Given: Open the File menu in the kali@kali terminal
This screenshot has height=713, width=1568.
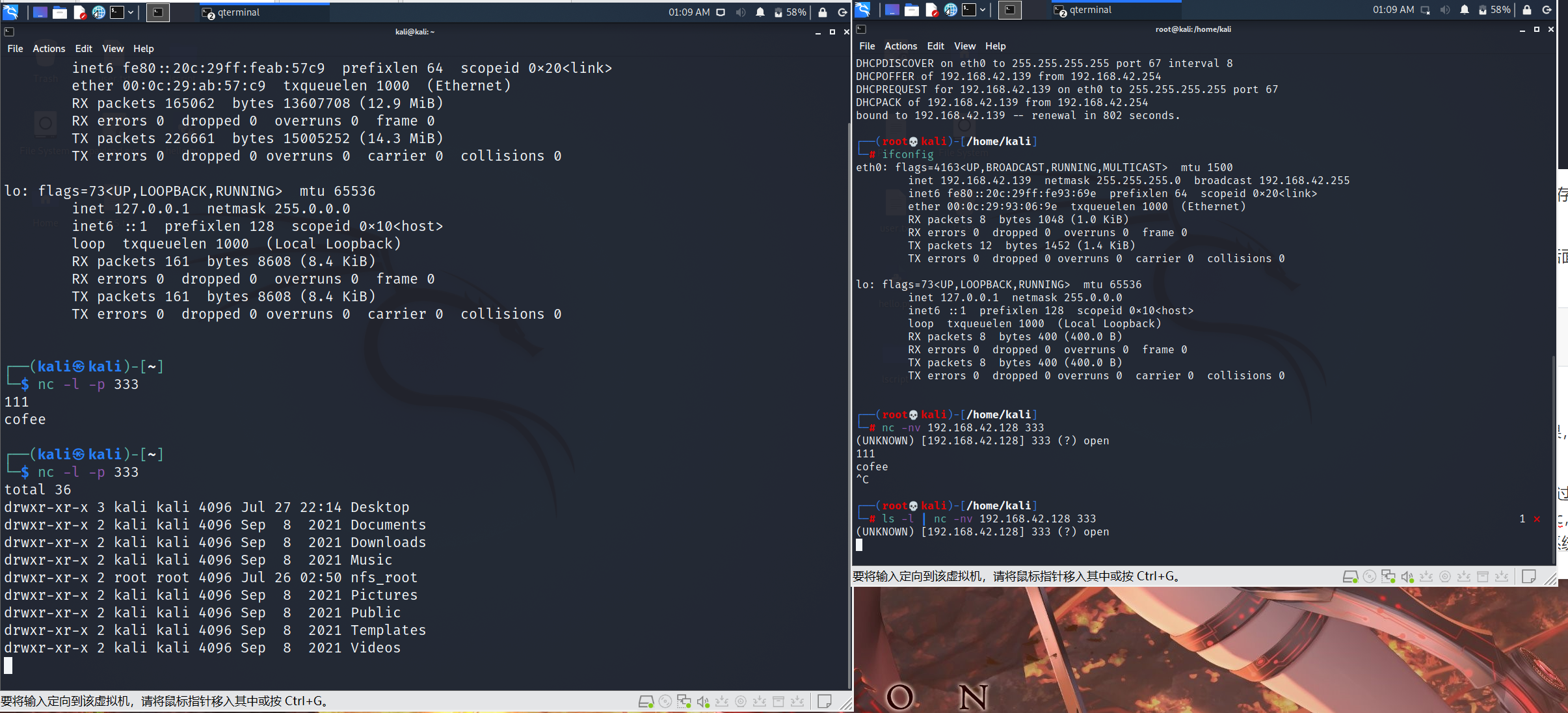Looking at the screenshot, I should [15, 49].
